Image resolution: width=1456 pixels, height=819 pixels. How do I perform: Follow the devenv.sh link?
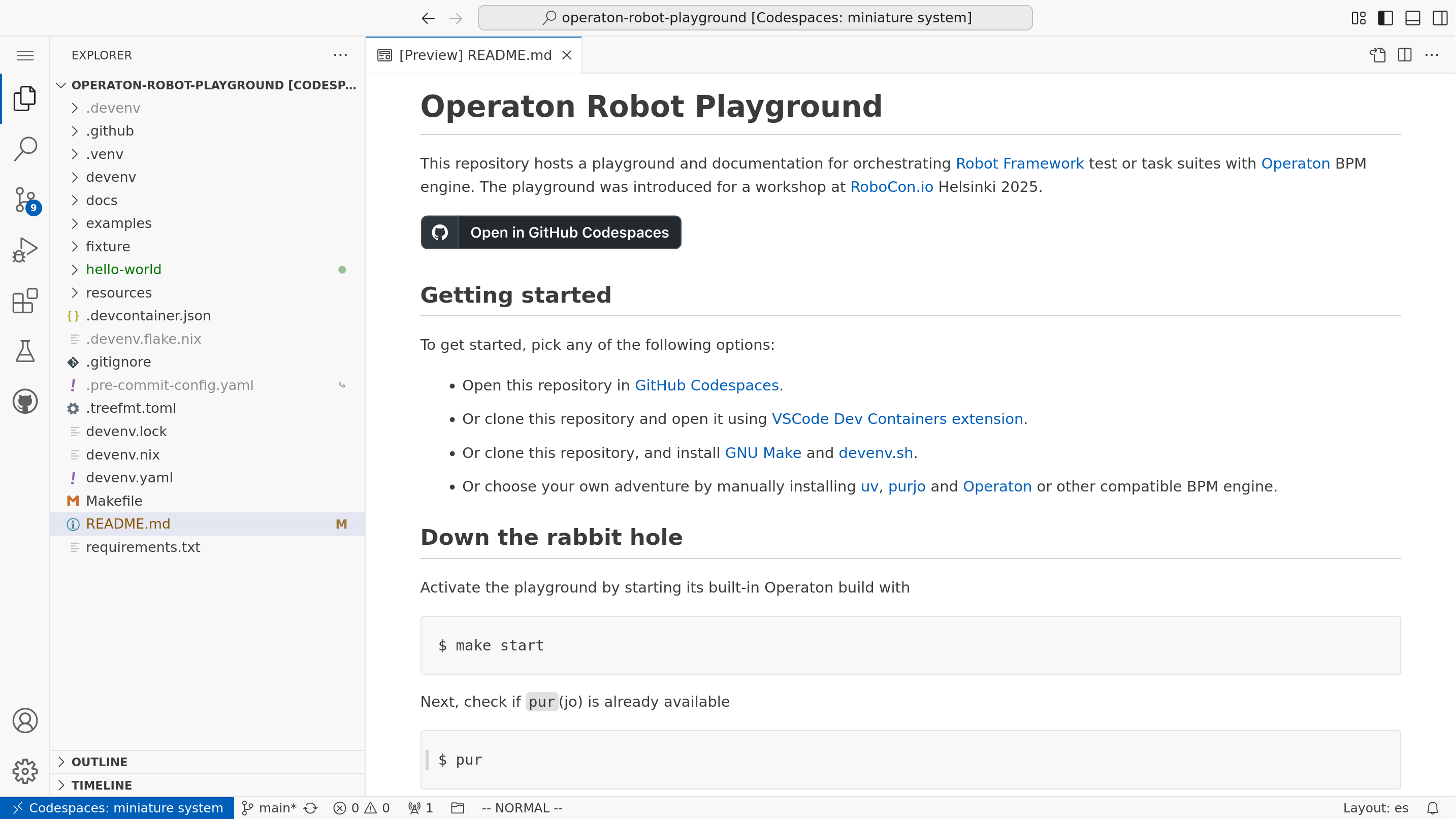click(x=876, y=453)
